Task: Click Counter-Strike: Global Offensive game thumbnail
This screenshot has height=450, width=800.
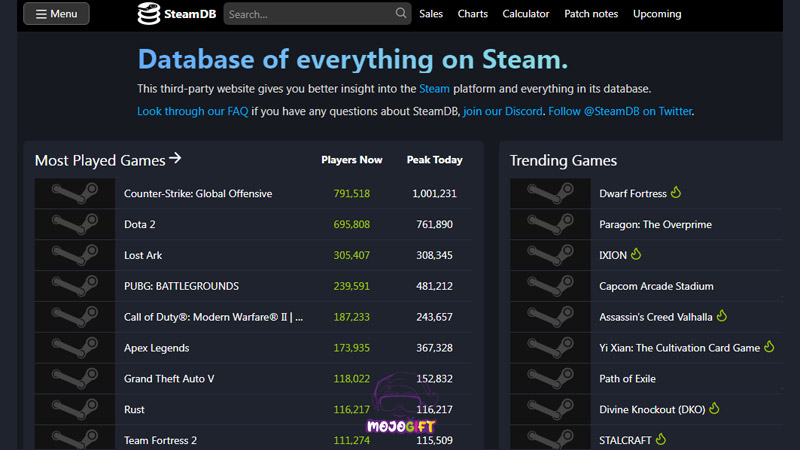Action: tap(75, 194)
